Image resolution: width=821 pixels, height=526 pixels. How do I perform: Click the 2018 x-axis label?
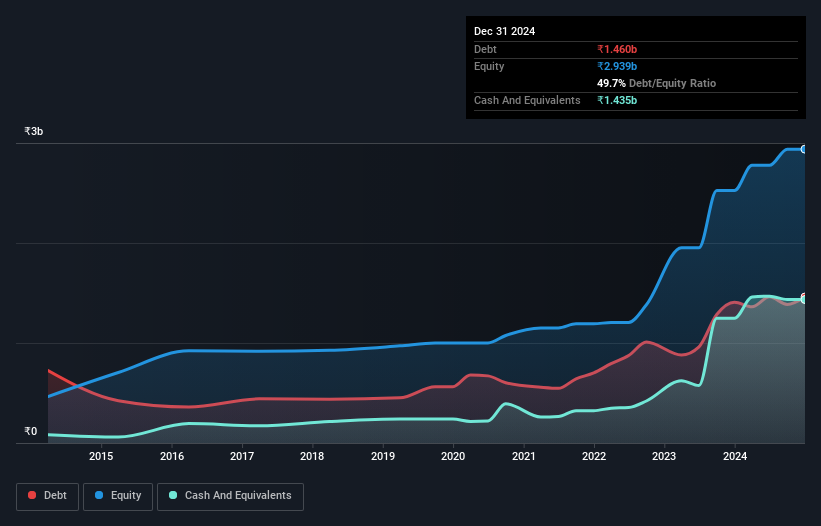pos(312,456)
